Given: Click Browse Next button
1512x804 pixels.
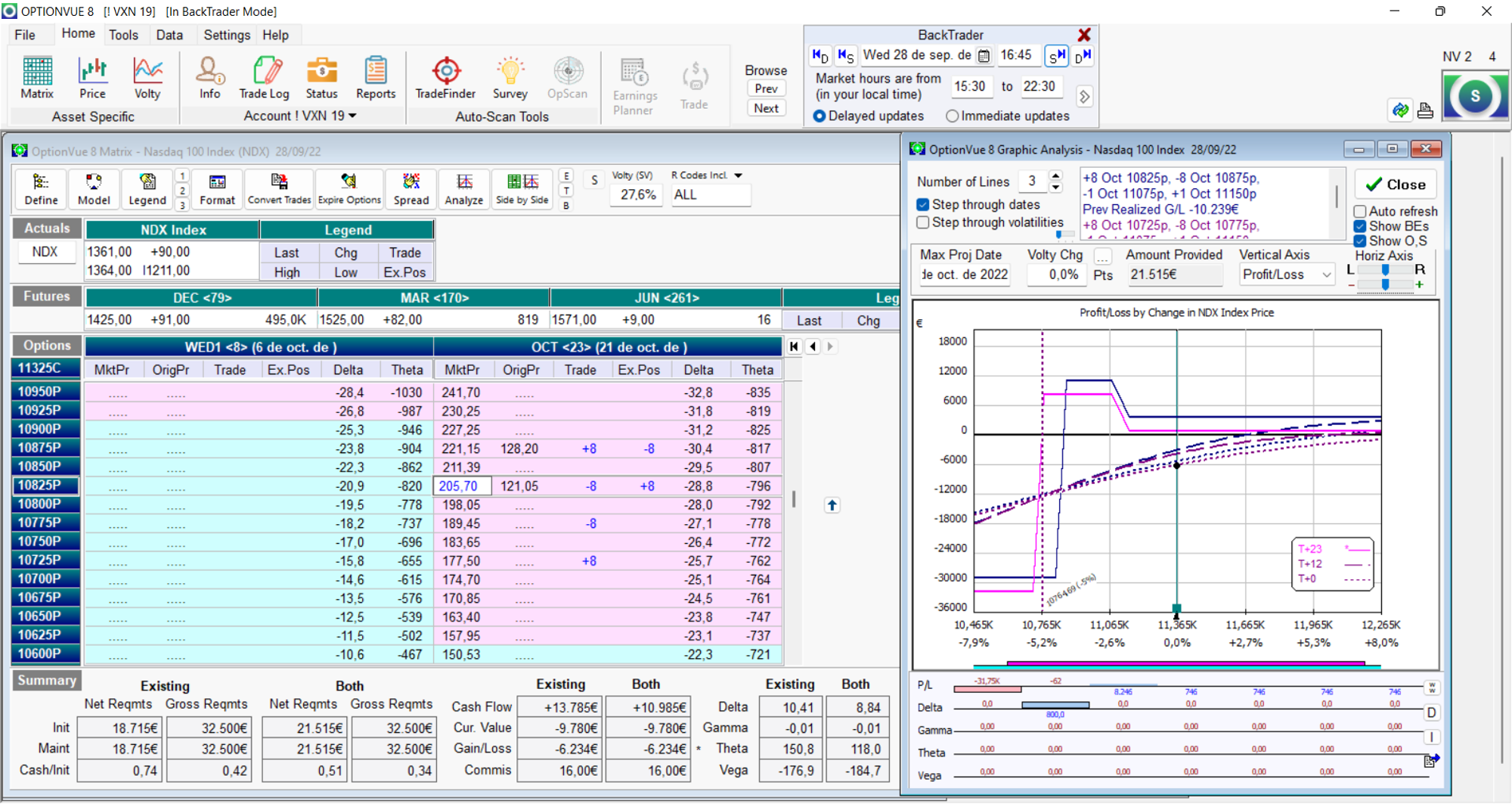Looking at the screenshot, I should [766, 108].
